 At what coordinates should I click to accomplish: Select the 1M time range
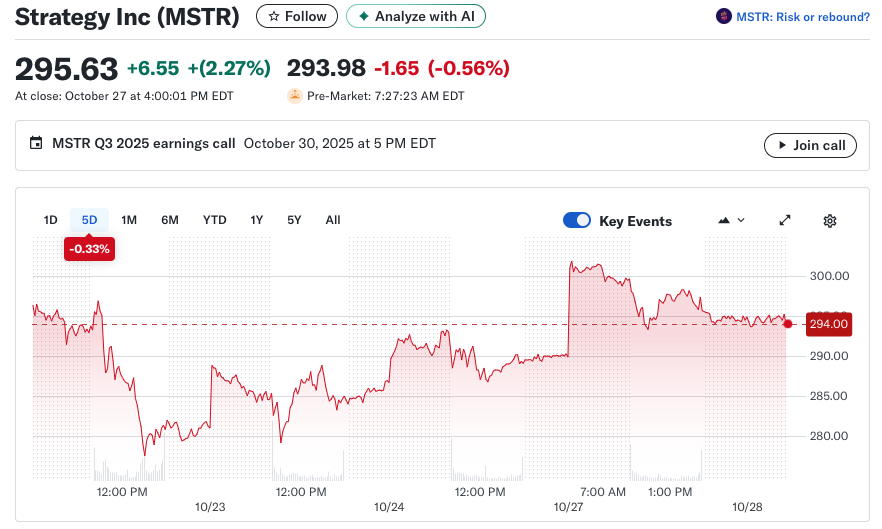pyautogui.click(x=129, y=220)
